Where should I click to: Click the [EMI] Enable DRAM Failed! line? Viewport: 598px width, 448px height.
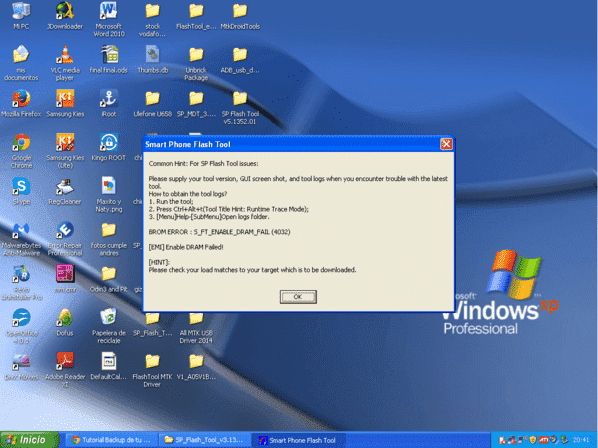point(186,247)
